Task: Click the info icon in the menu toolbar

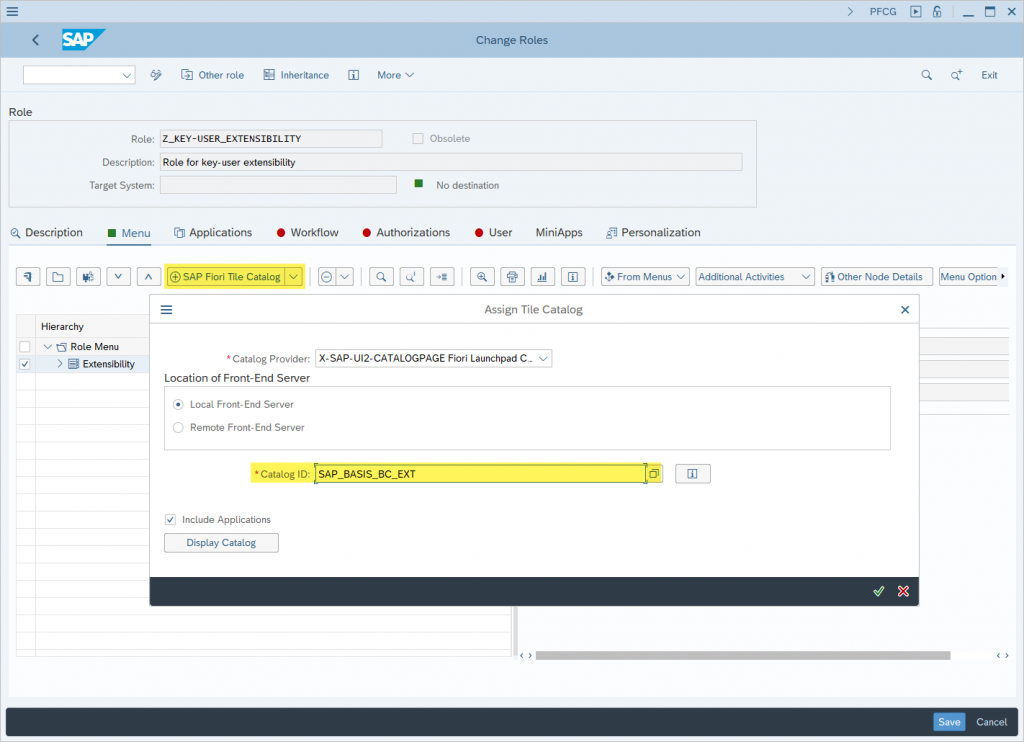Action: (x=573, y=276)
